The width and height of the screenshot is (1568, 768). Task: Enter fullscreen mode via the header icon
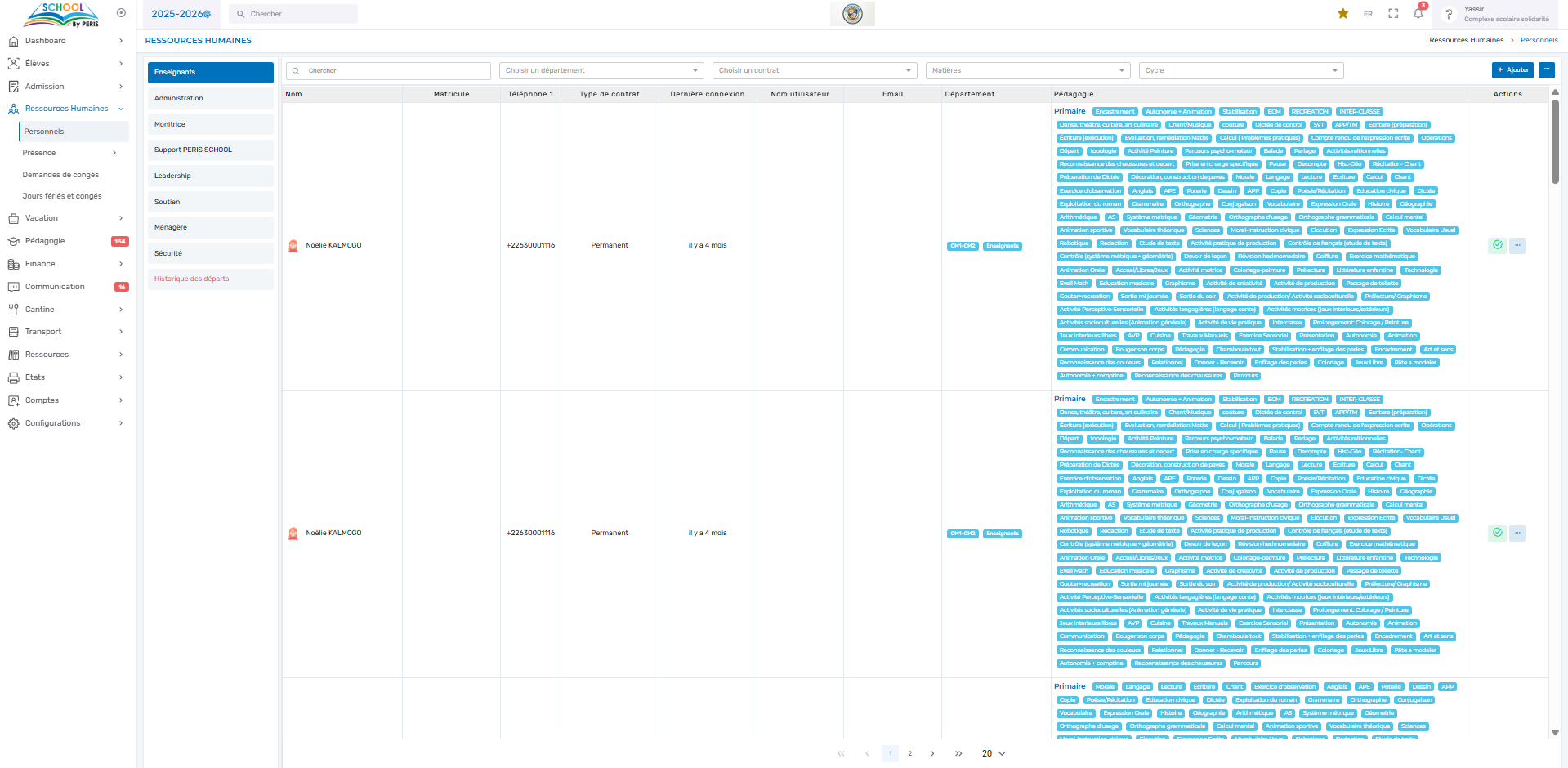[x=1393, y=14]
